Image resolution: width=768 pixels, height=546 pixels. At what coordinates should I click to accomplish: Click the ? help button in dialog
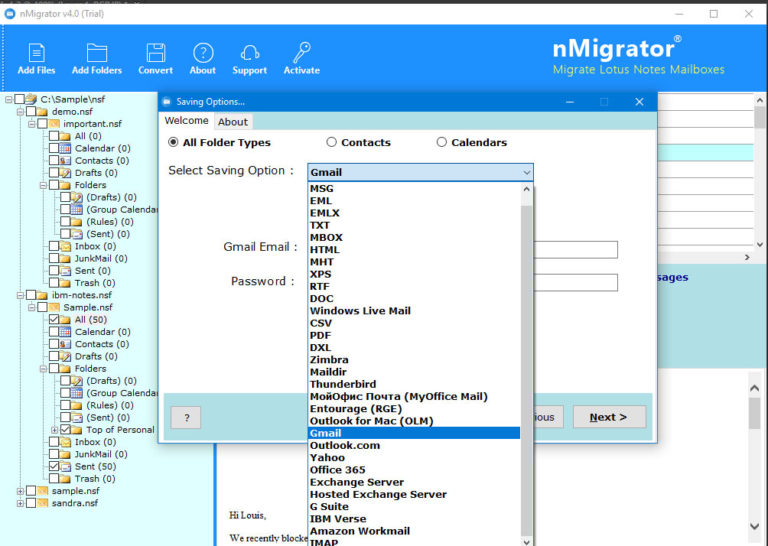click(186, 418)
